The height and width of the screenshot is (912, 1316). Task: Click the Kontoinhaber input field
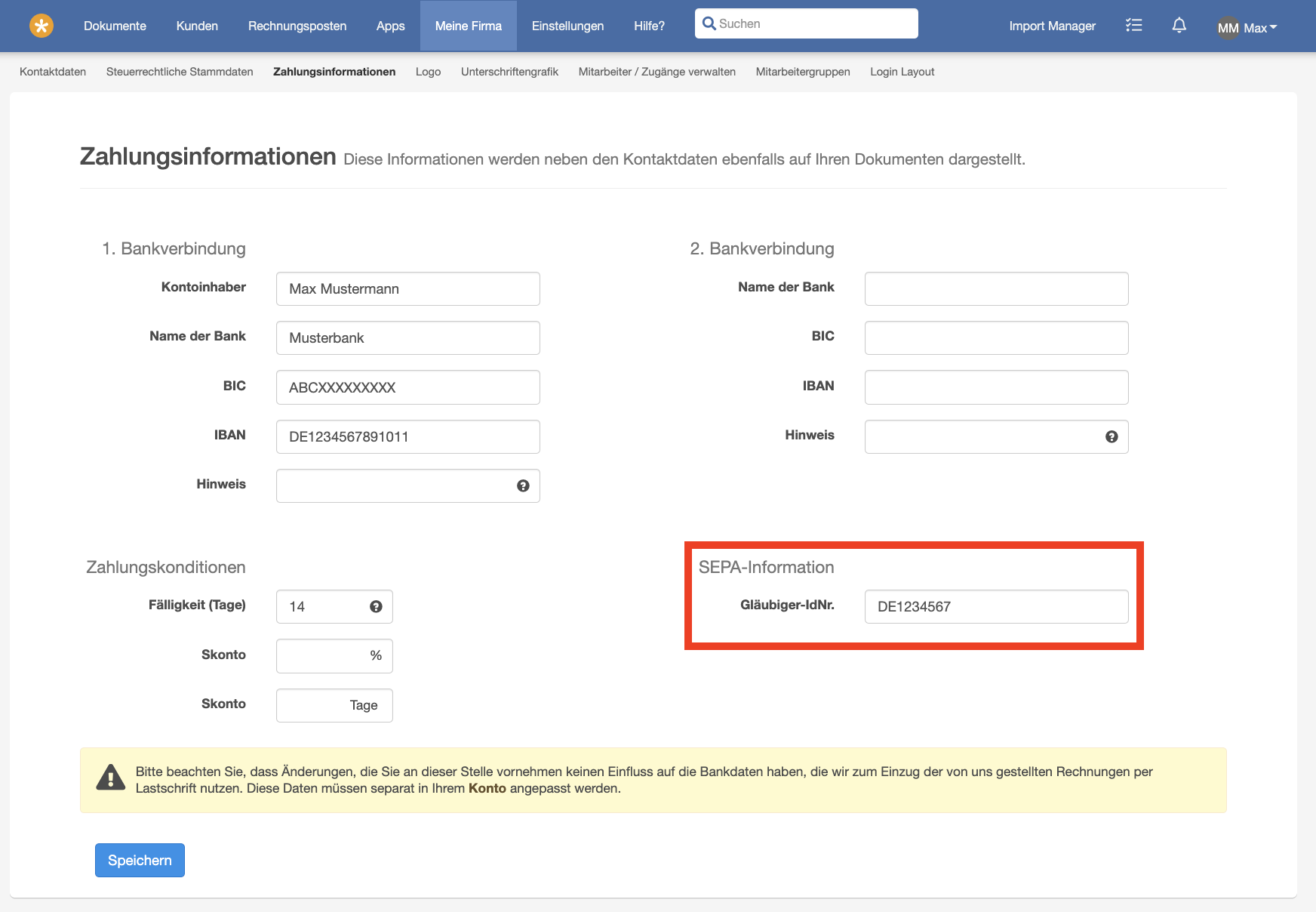coord(407,289)
